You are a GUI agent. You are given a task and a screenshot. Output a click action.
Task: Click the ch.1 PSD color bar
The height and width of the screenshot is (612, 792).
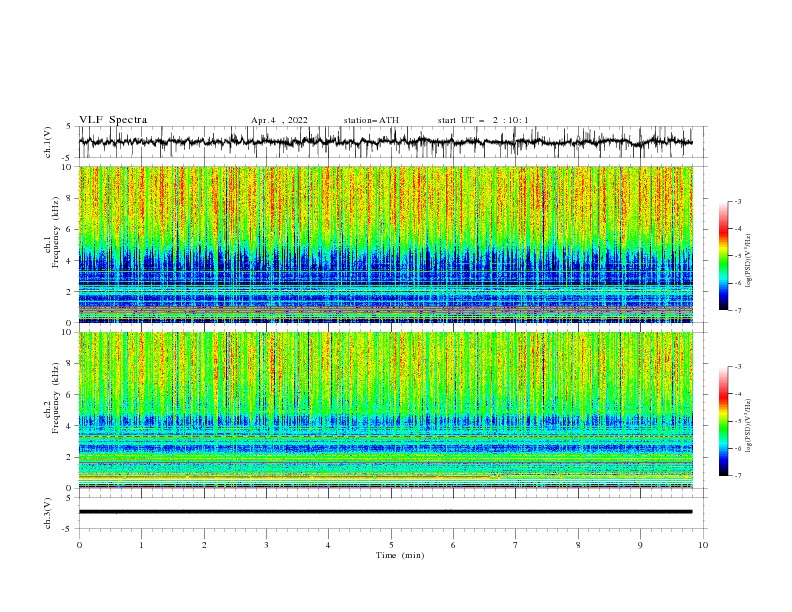(724, 256)
